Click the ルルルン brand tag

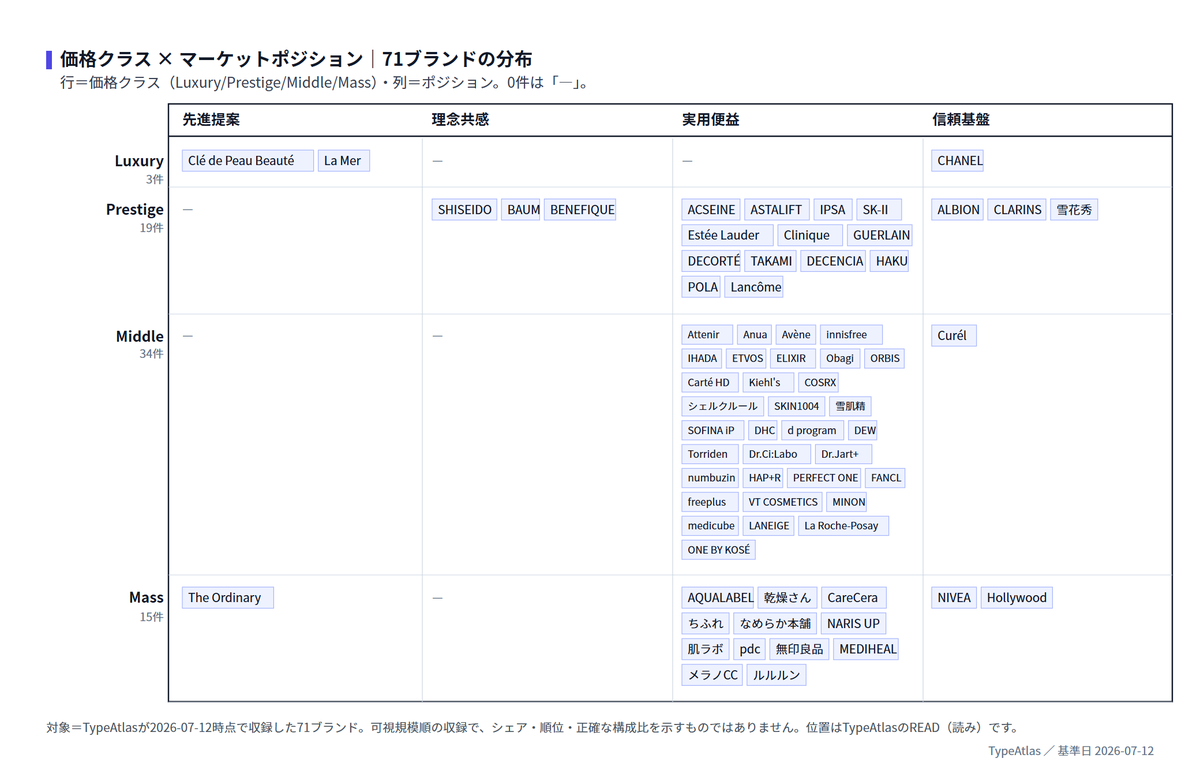coord(776,675)
